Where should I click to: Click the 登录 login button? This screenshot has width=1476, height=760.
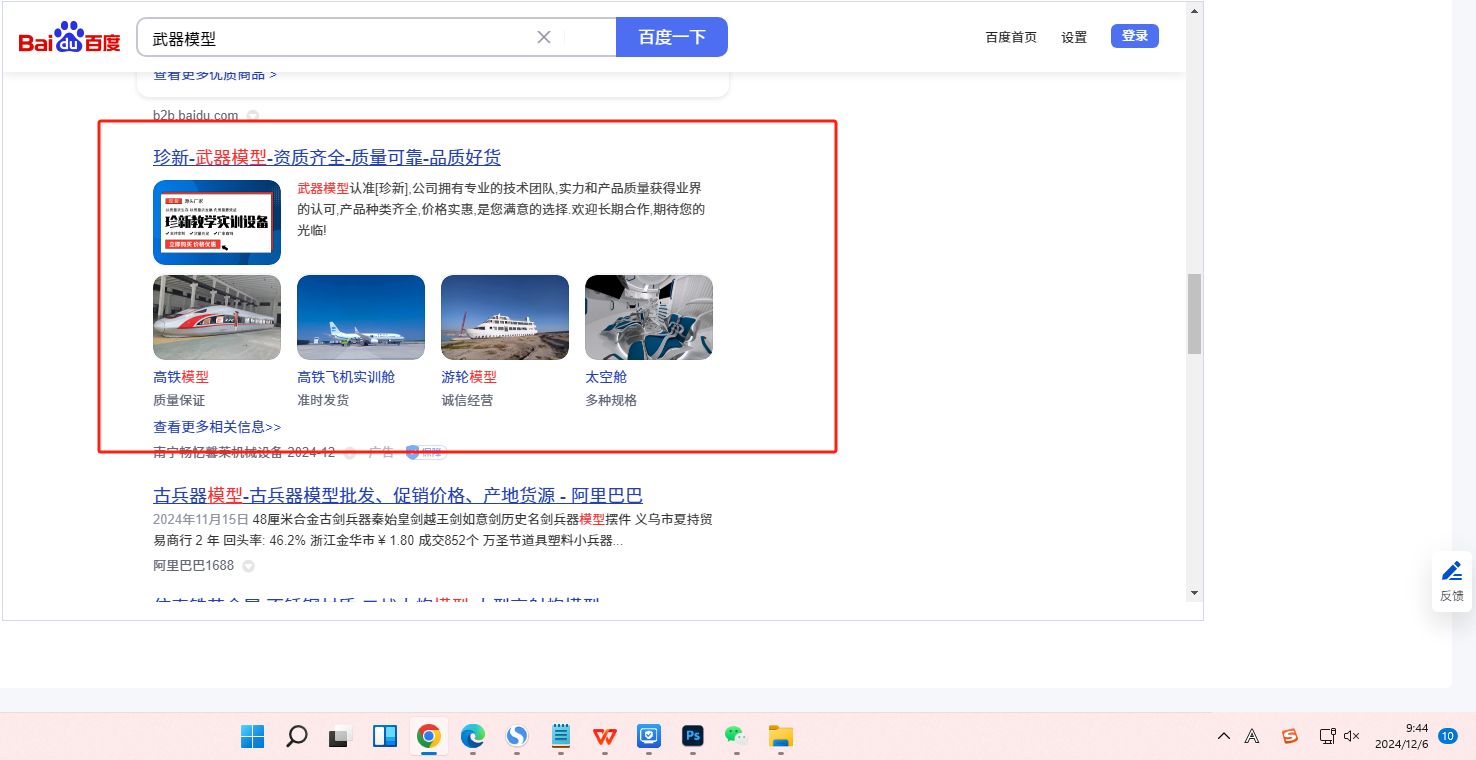tap(1135, 36)
